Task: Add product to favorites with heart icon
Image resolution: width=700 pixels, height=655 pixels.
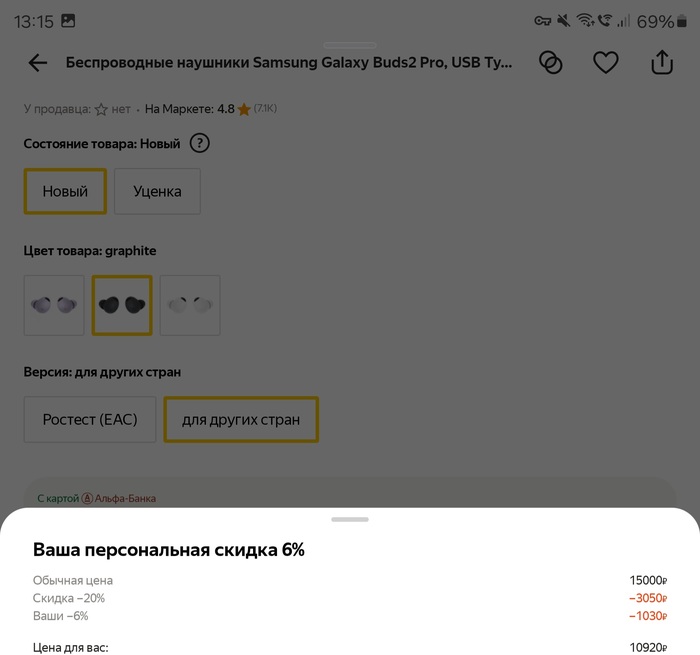Action: 606,63
